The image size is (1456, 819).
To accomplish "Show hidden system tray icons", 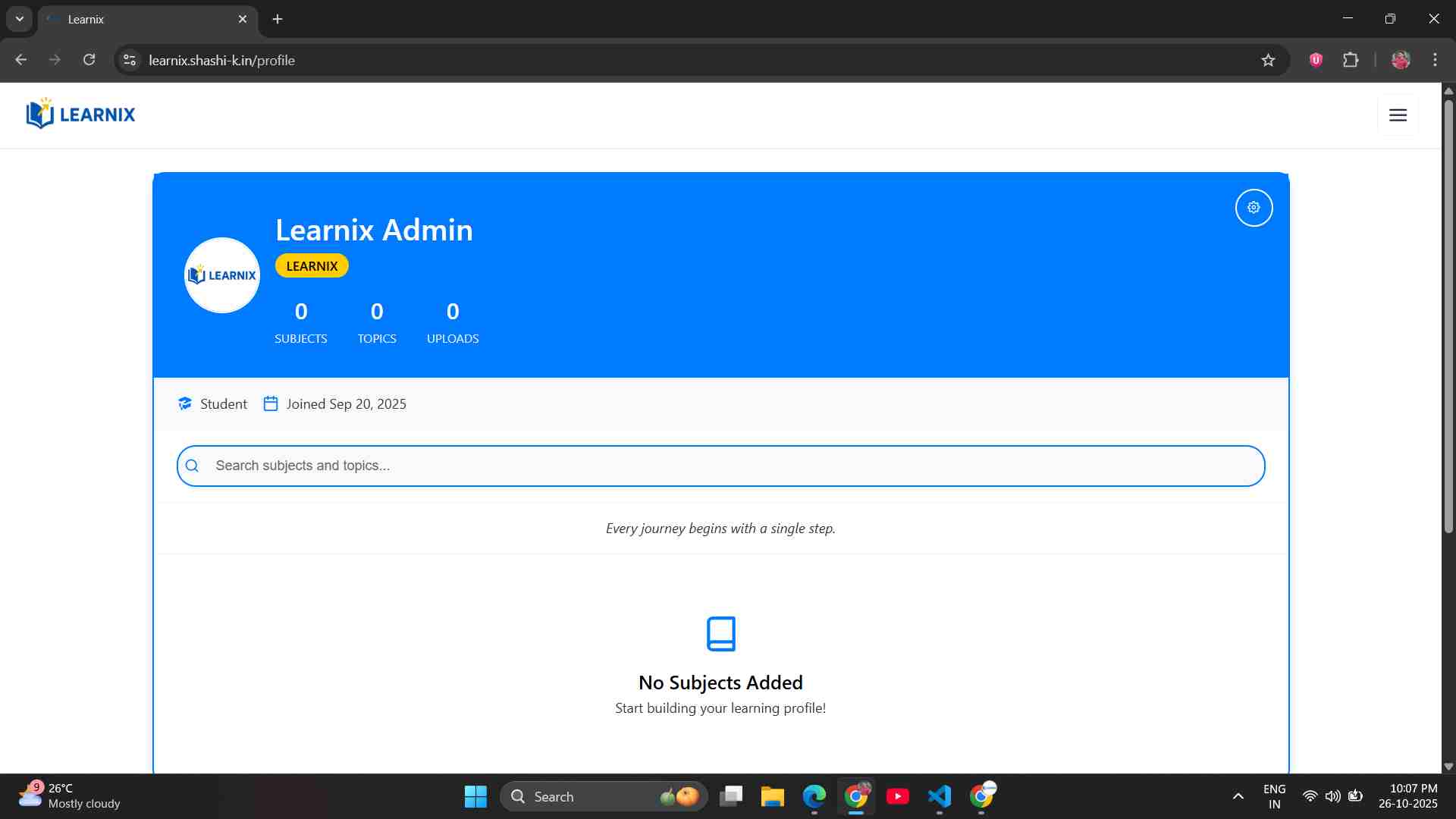I will click(x=1238, y=796).
